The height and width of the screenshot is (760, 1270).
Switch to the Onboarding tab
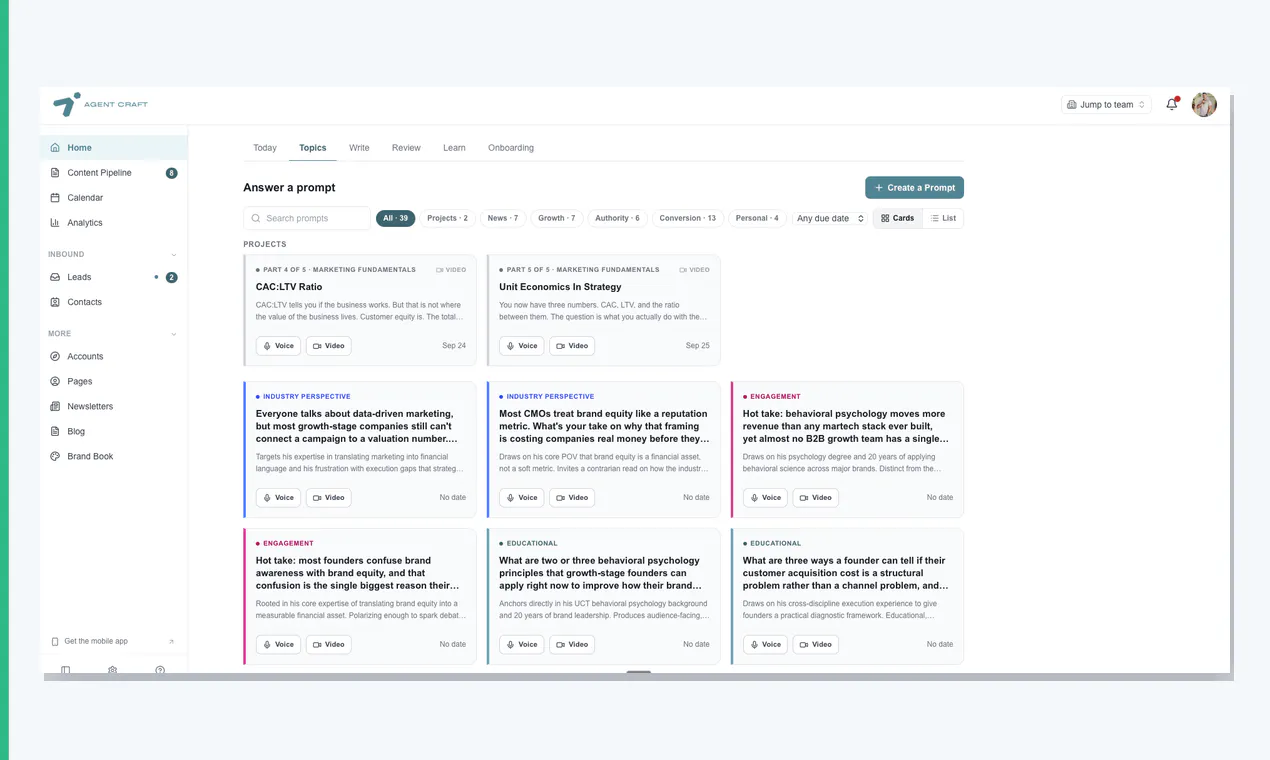[511, 148]
